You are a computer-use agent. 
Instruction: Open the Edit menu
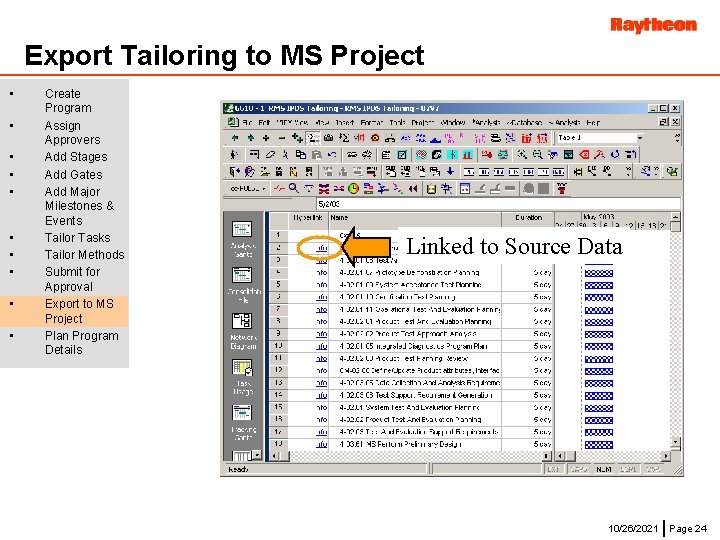tap(264, 123)
